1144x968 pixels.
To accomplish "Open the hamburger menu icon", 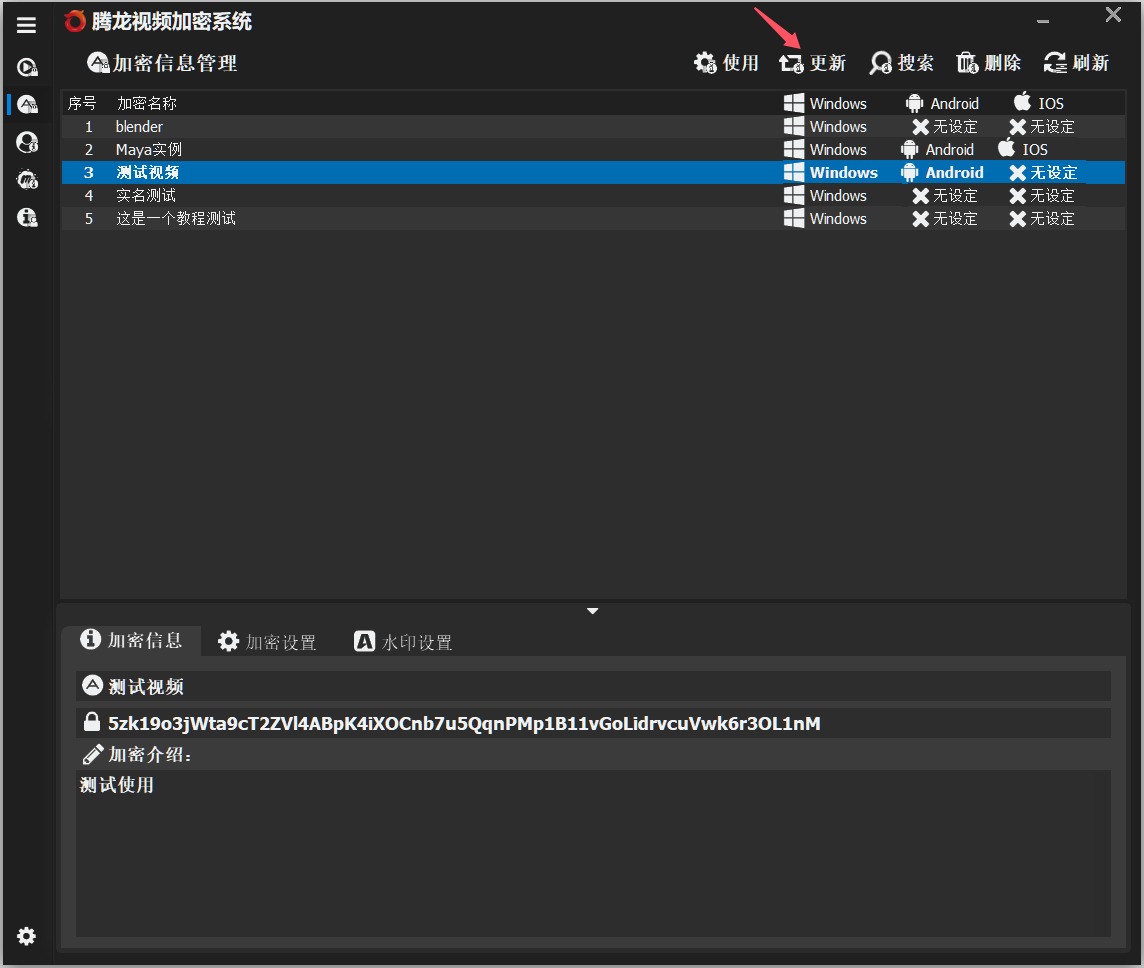I will pyautogui.click(x=26, y=26).
